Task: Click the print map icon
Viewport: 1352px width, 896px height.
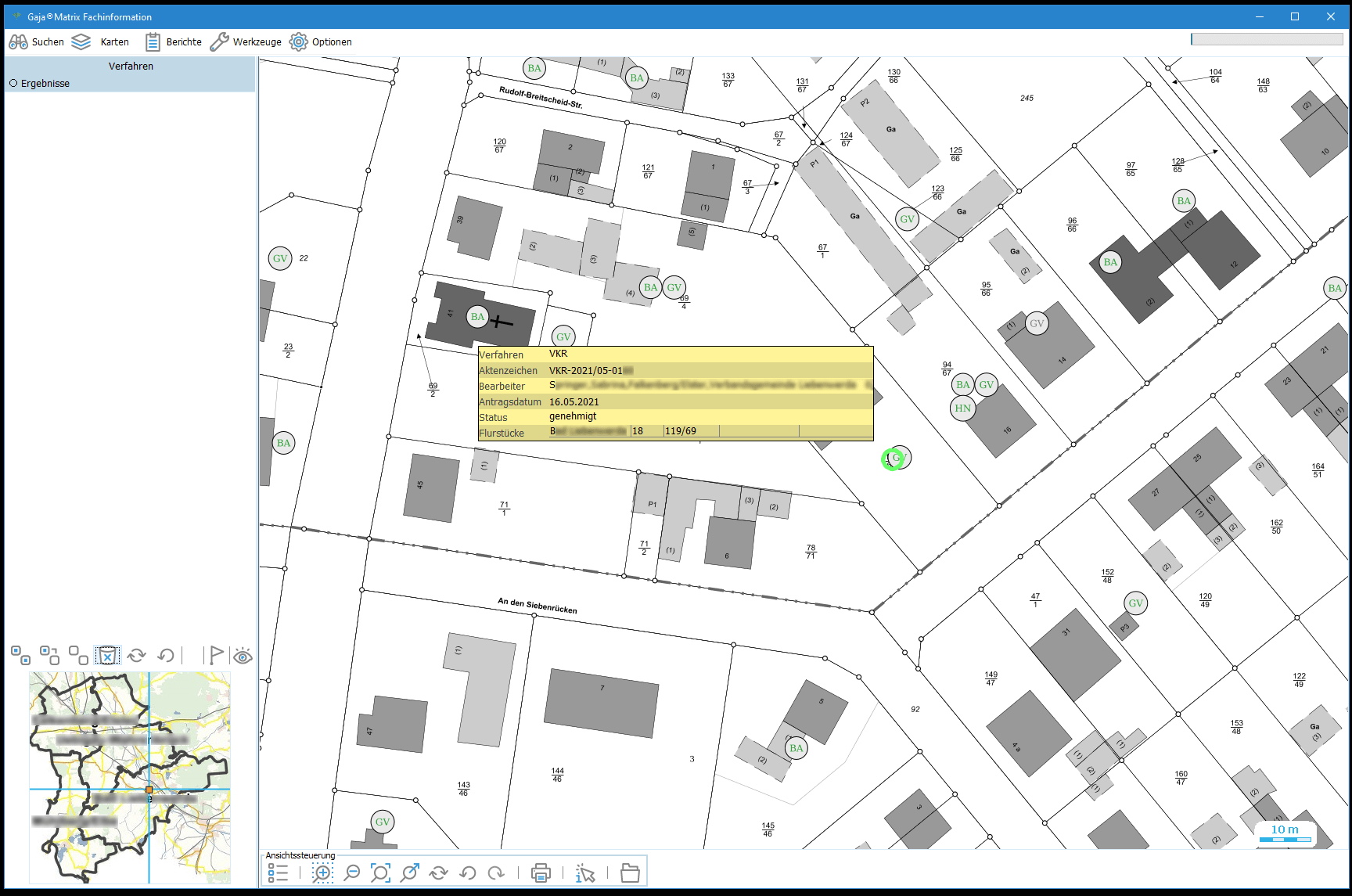Action: click(x=541, y=873)
